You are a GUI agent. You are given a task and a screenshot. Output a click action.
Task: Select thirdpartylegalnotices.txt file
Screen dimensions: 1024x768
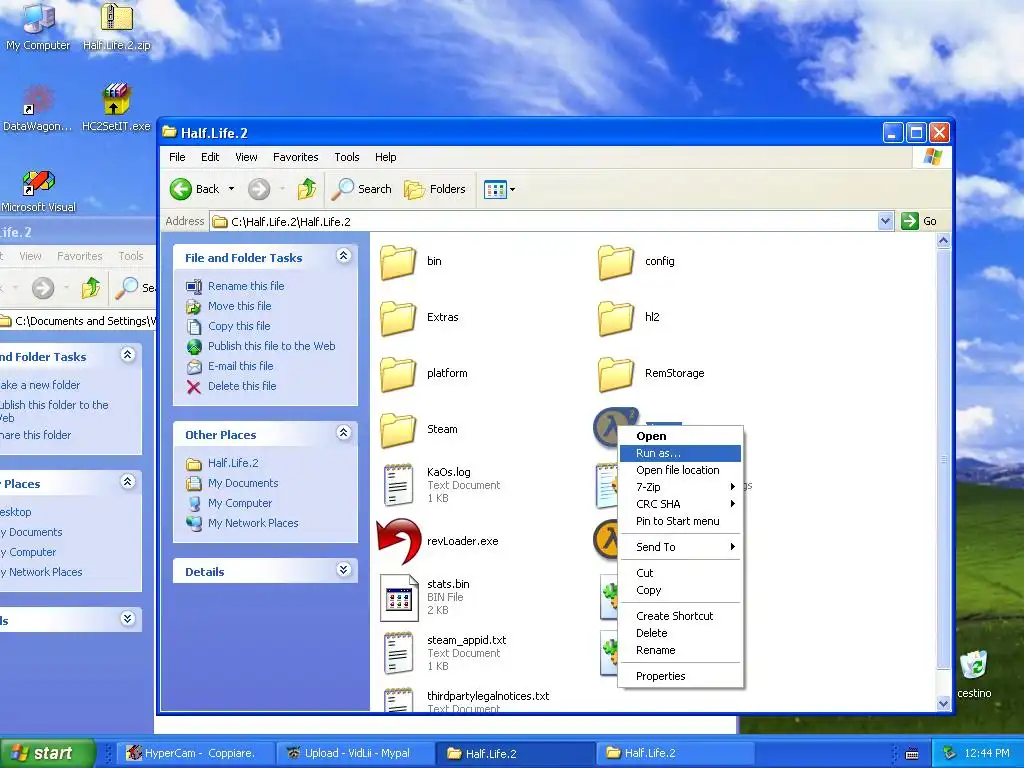pos(466,701)
